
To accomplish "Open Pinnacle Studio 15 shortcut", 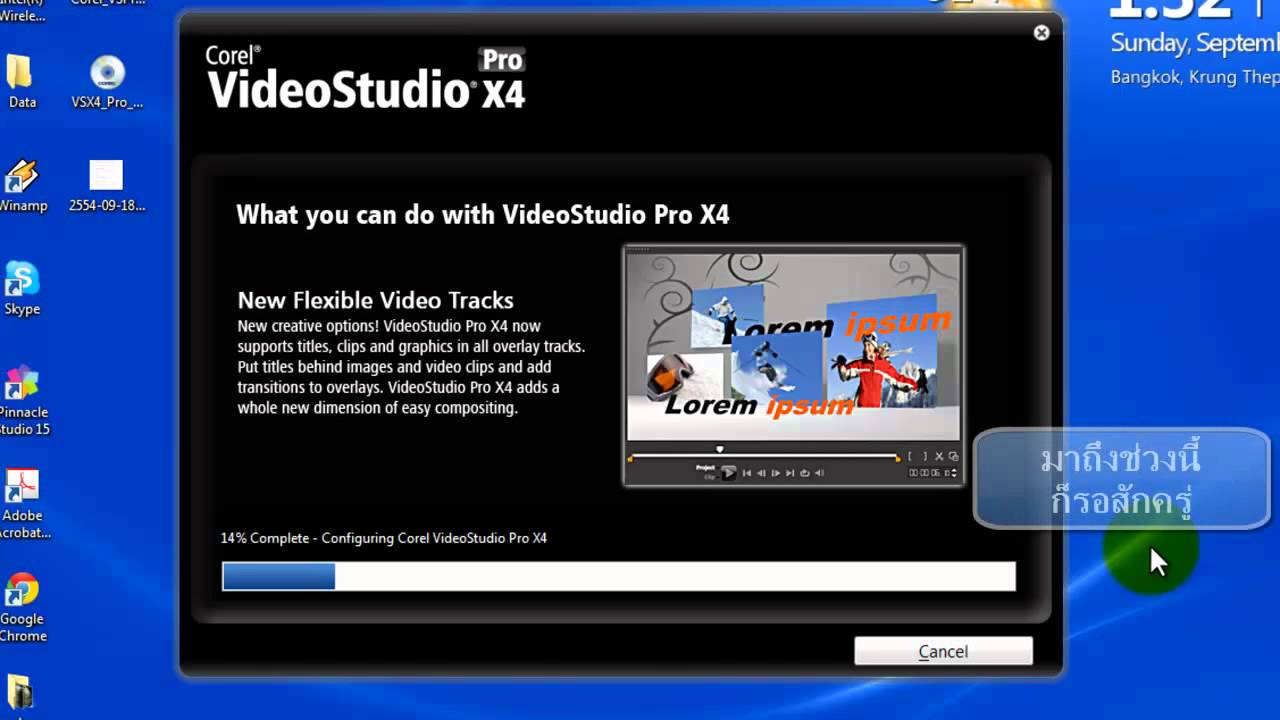I will click(22, 401).
